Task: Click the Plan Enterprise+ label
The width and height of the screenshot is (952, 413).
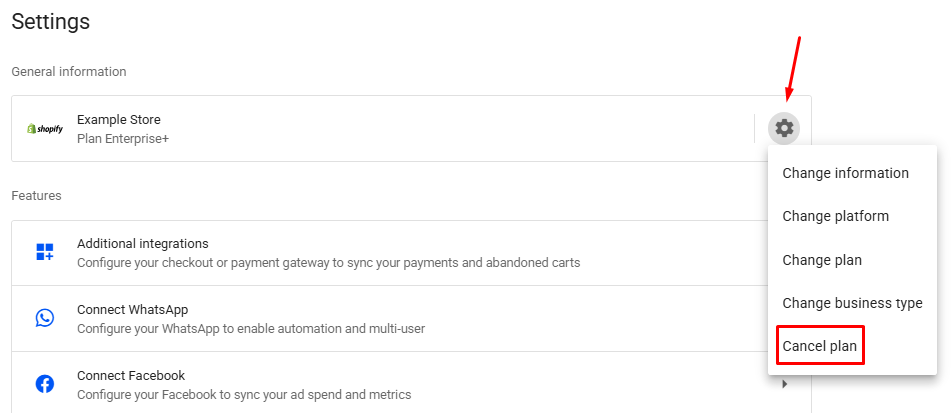Action: point(123,138)
